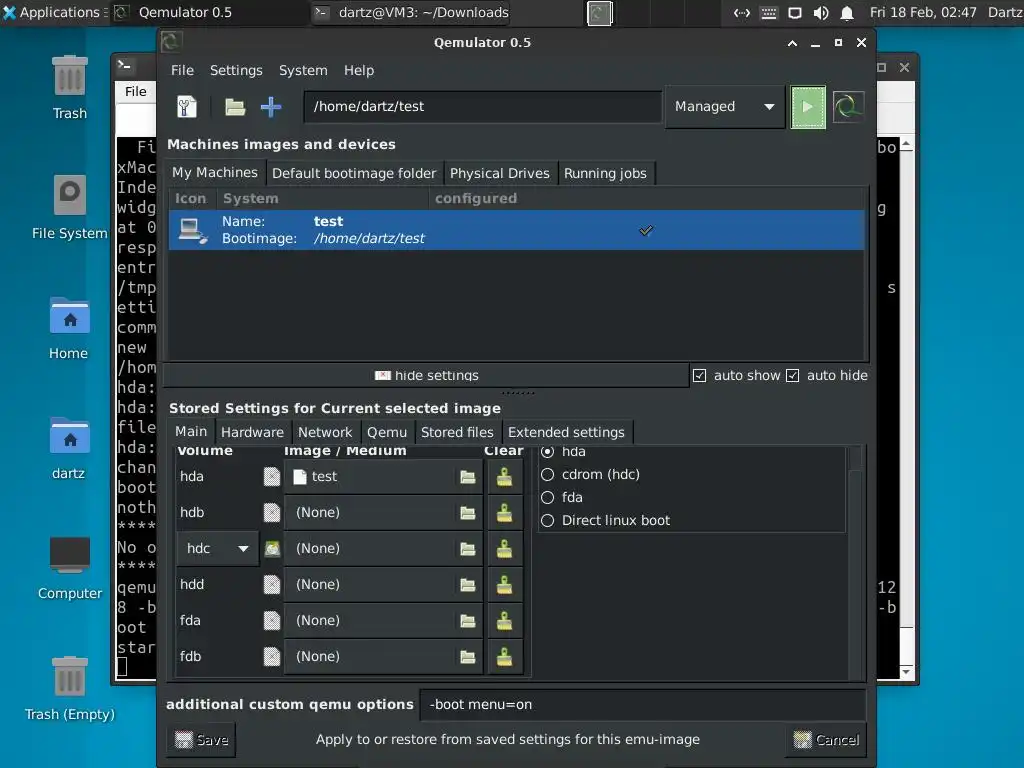The height and width of the screenshot is (768, 1024).
Task: Open the Computer desktop icon
Action: tap(69, 568)
